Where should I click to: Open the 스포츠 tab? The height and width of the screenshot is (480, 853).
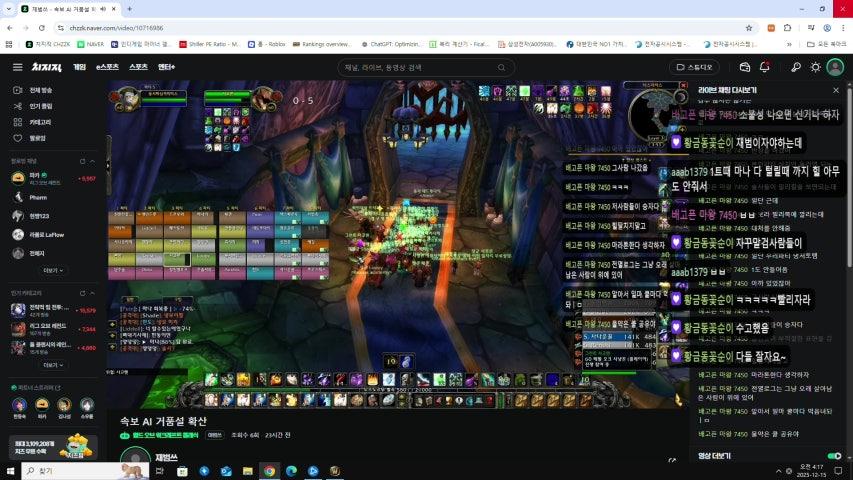tap(138, 67)
